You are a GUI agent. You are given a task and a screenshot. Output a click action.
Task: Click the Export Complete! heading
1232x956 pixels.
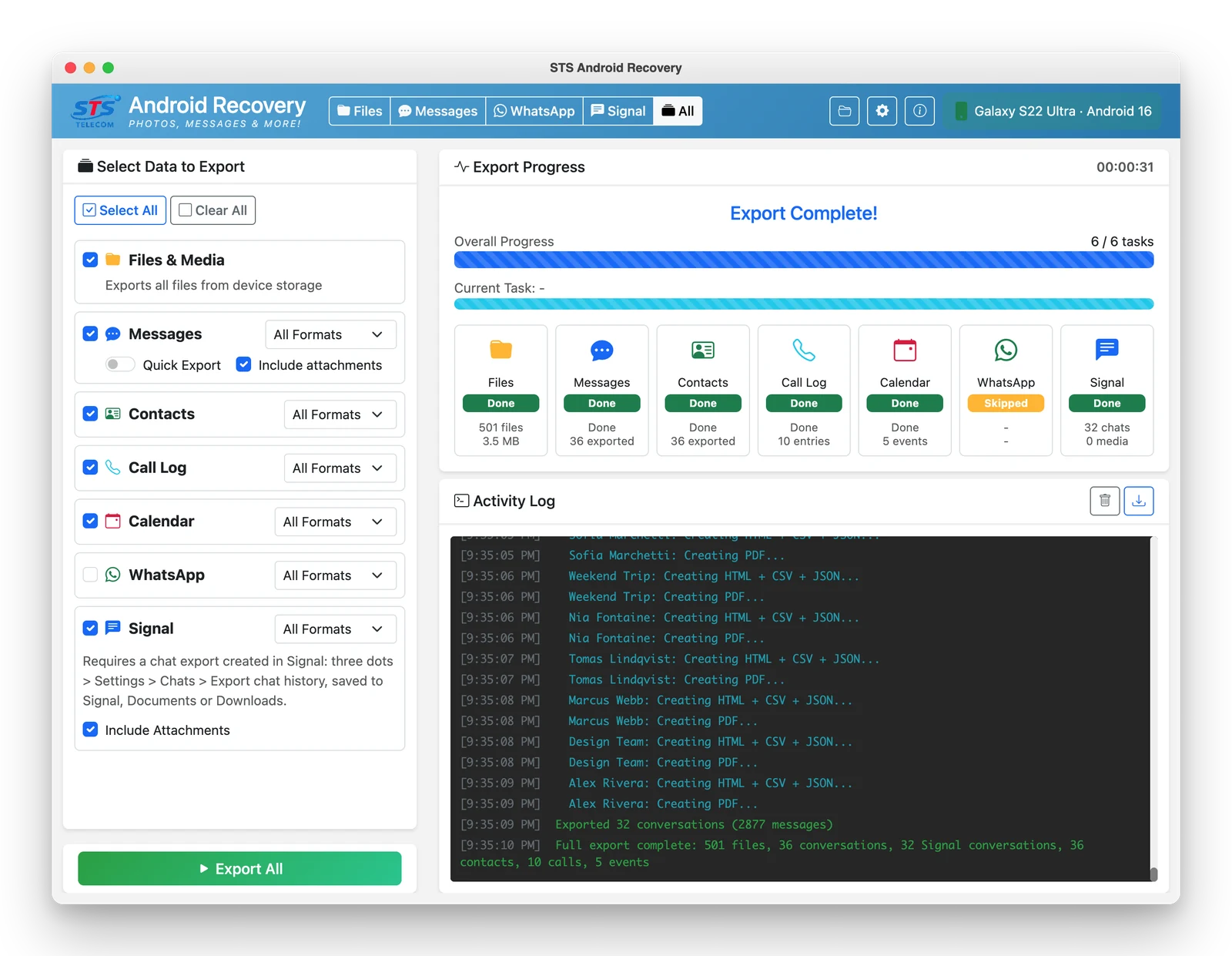(x=804, y=213)
